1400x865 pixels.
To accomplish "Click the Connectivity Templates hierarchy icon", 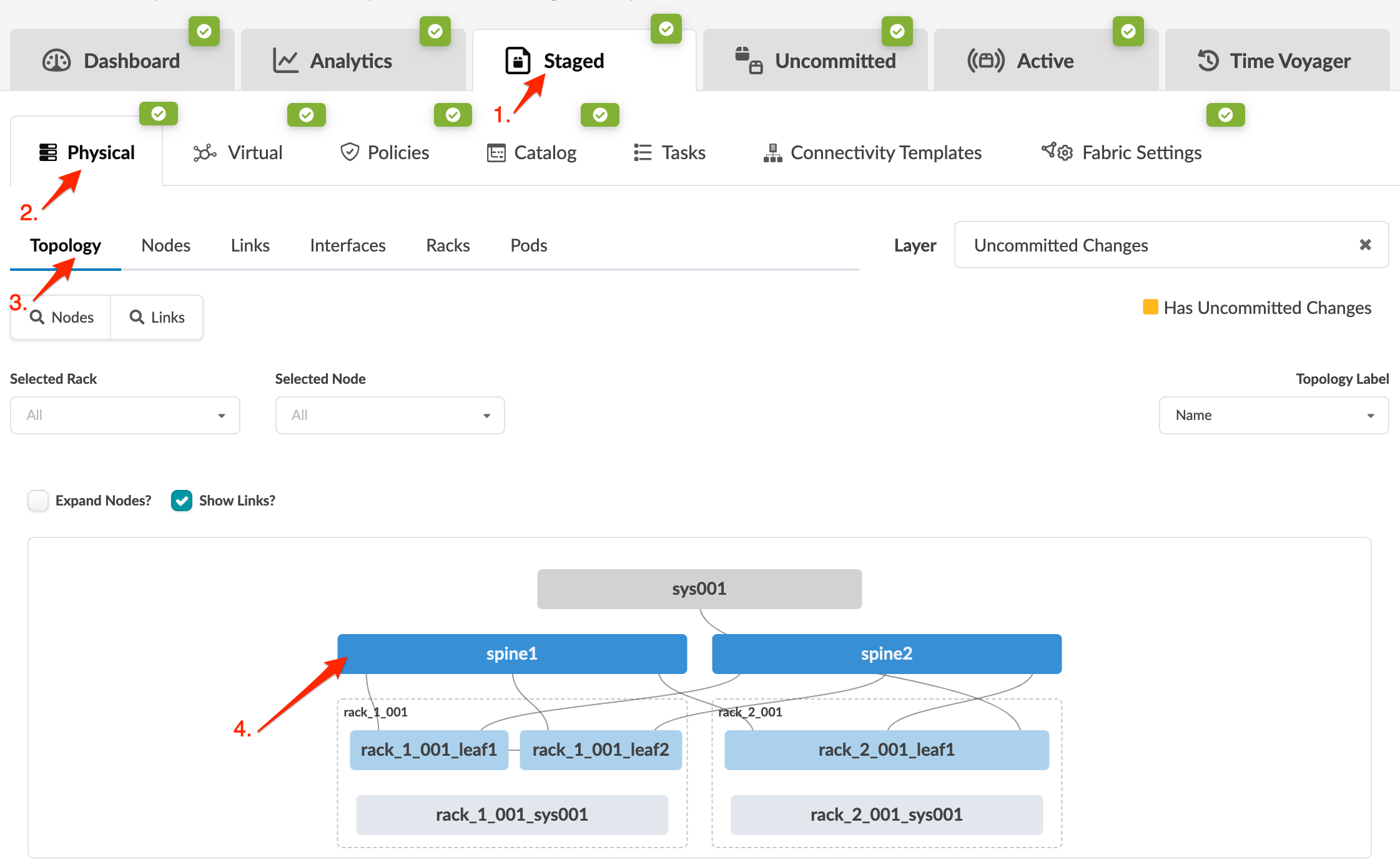I will tap(772, 153).
